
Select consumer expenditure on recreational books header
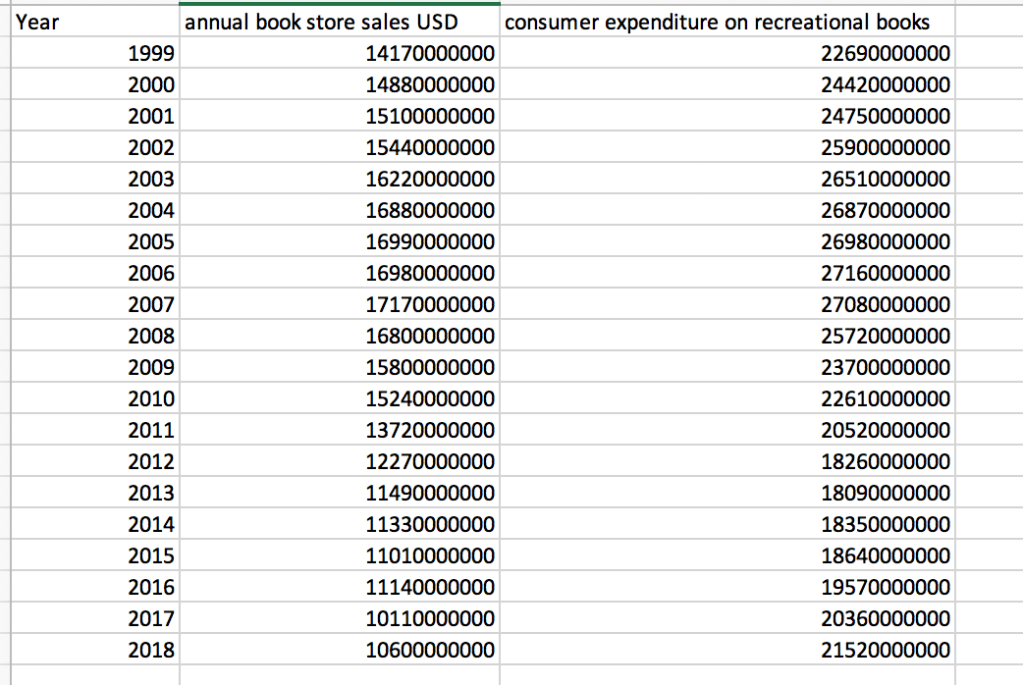click(x=718, y=23)
